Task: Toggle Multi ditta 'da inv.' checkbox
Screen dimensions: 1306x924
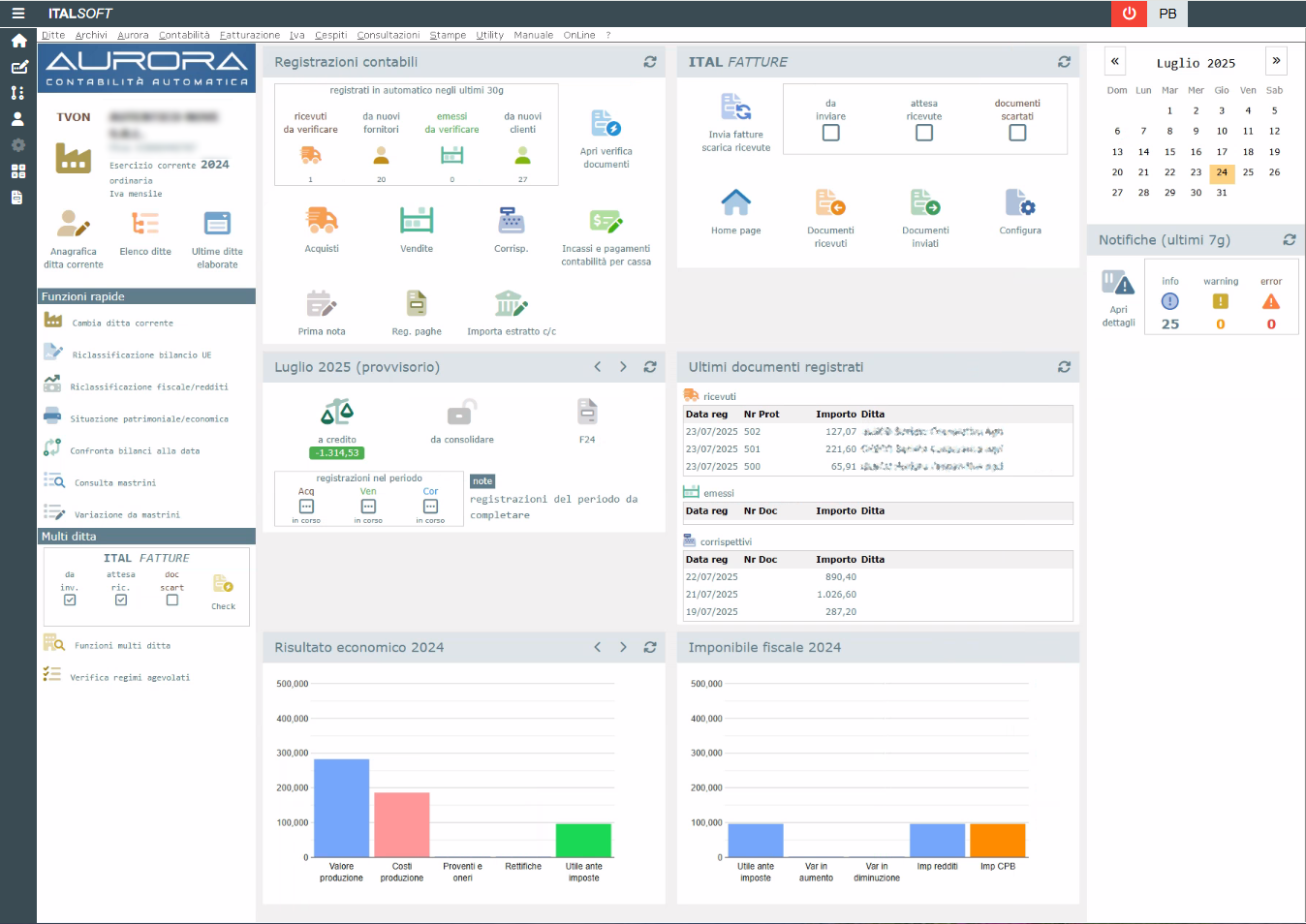Action: [70, 601]
